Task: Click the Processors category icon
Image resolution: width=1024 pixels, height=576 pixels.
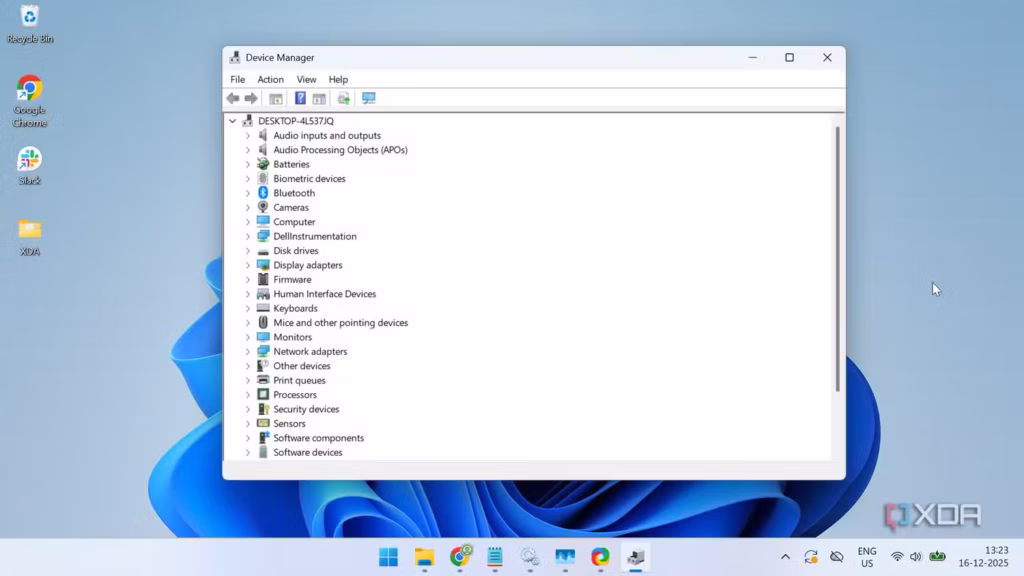Action: (x=263, y=394)
